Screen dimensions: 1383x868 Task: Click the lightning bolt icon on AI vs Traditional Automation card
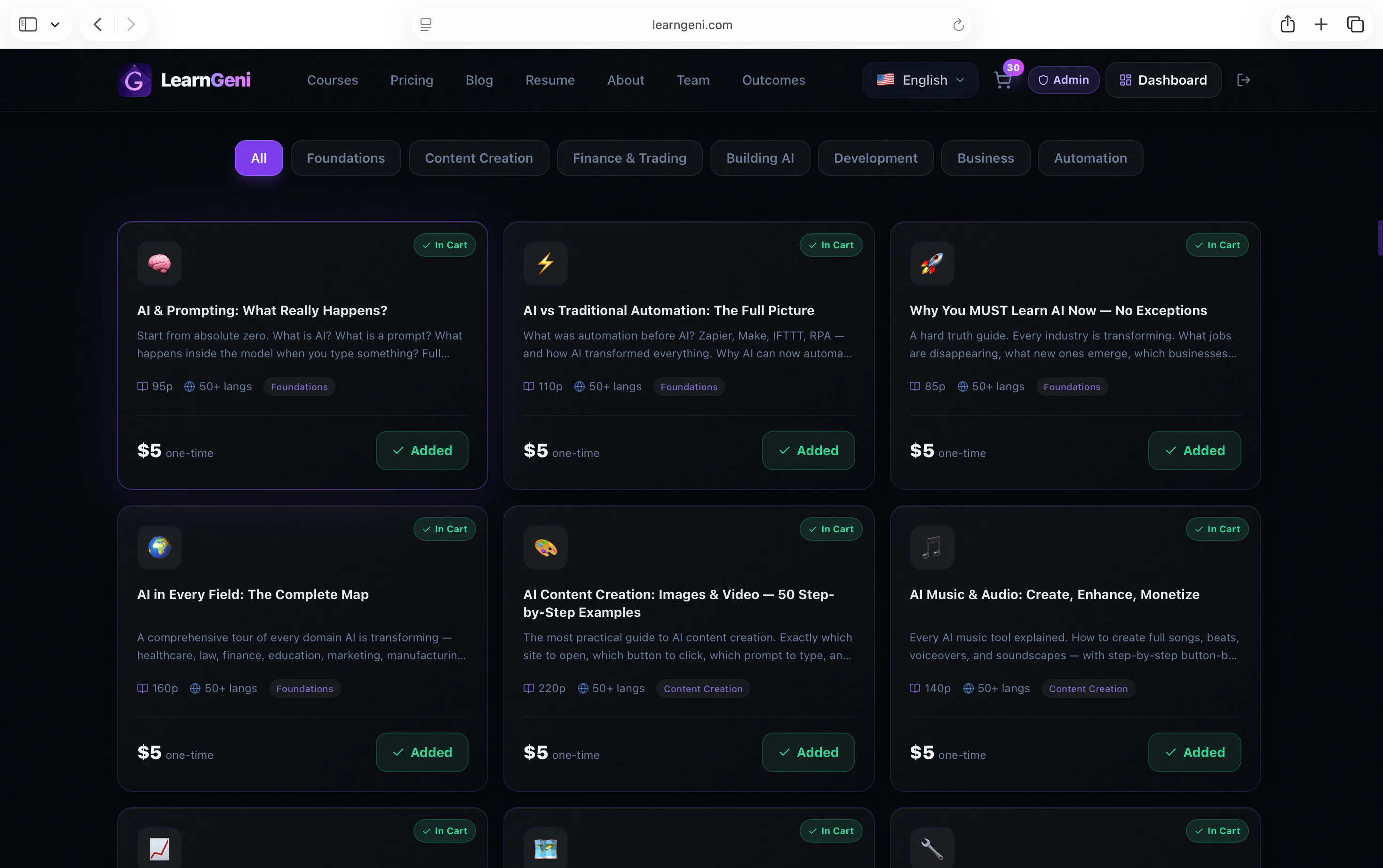546,263
